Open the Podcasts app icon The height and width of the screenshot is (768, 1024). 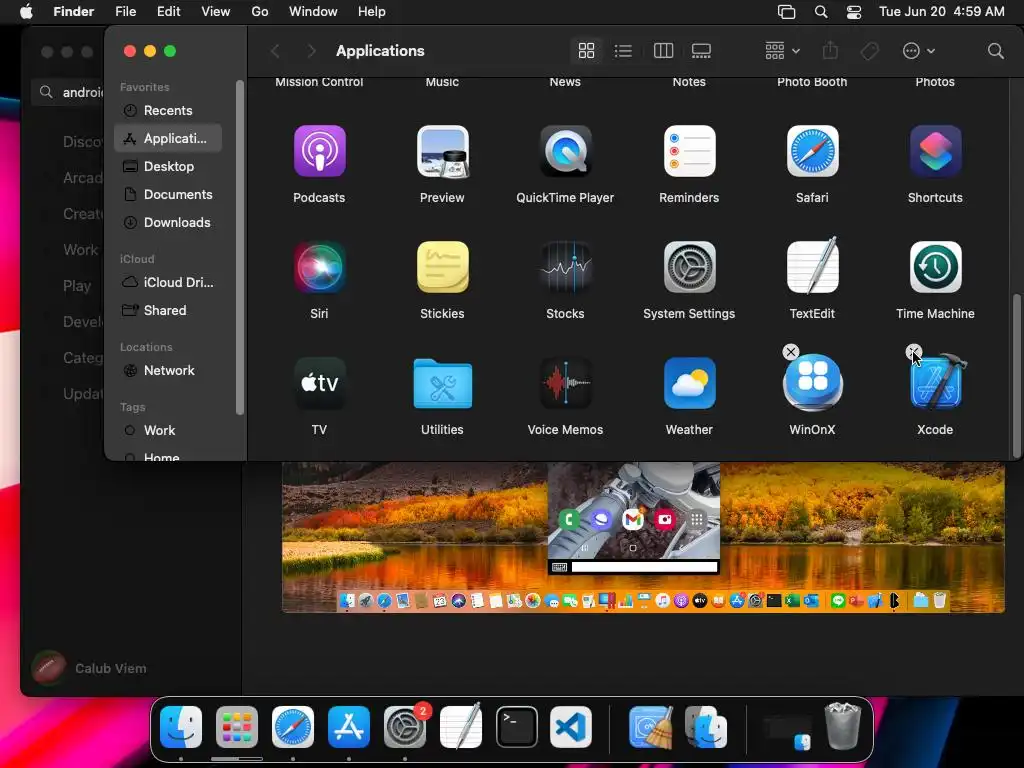(319, 152)
